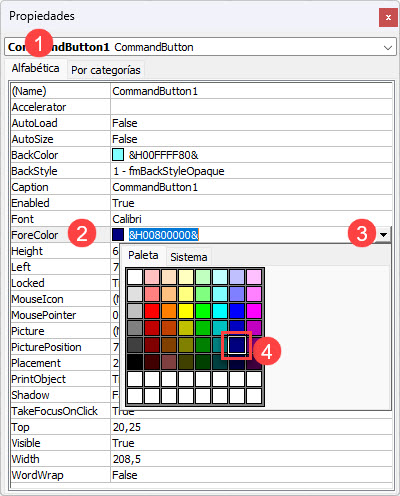This screenshot has width=400, height=496.
Task: Pick the bright green palette swatch
Action: [x=203, y=311]
